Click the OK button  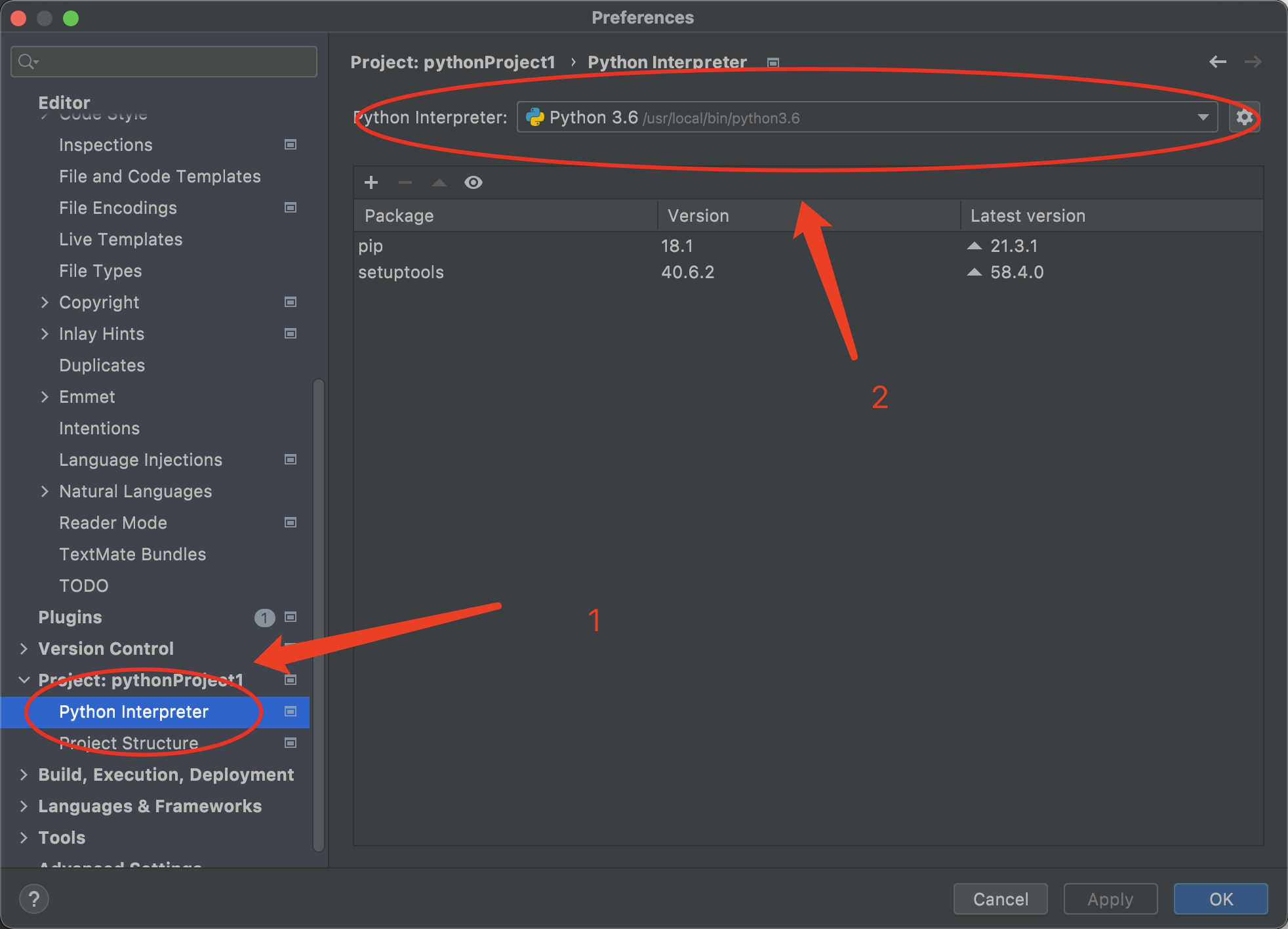coord(1220,899)
